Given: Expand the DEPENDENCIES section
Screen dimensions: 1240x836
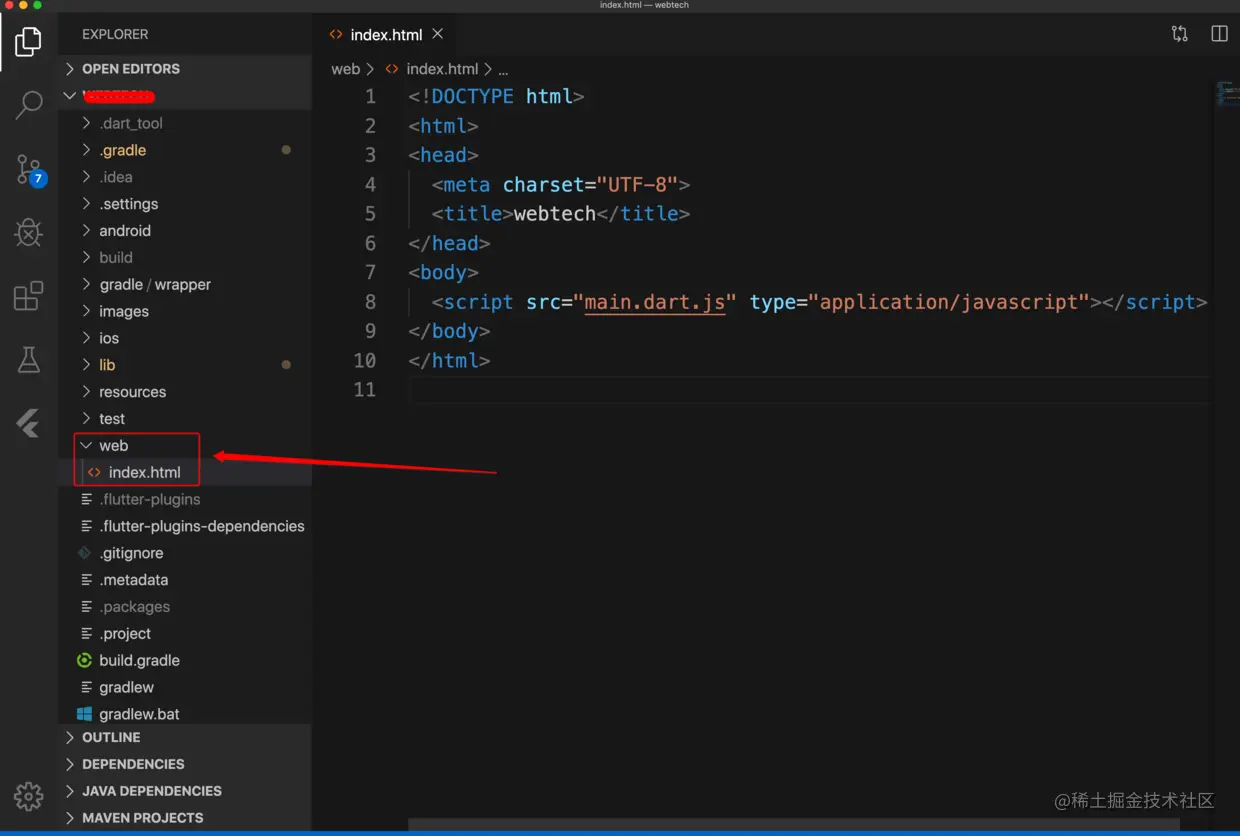Looking at the screenshot, I should click(x=185, y=764).
